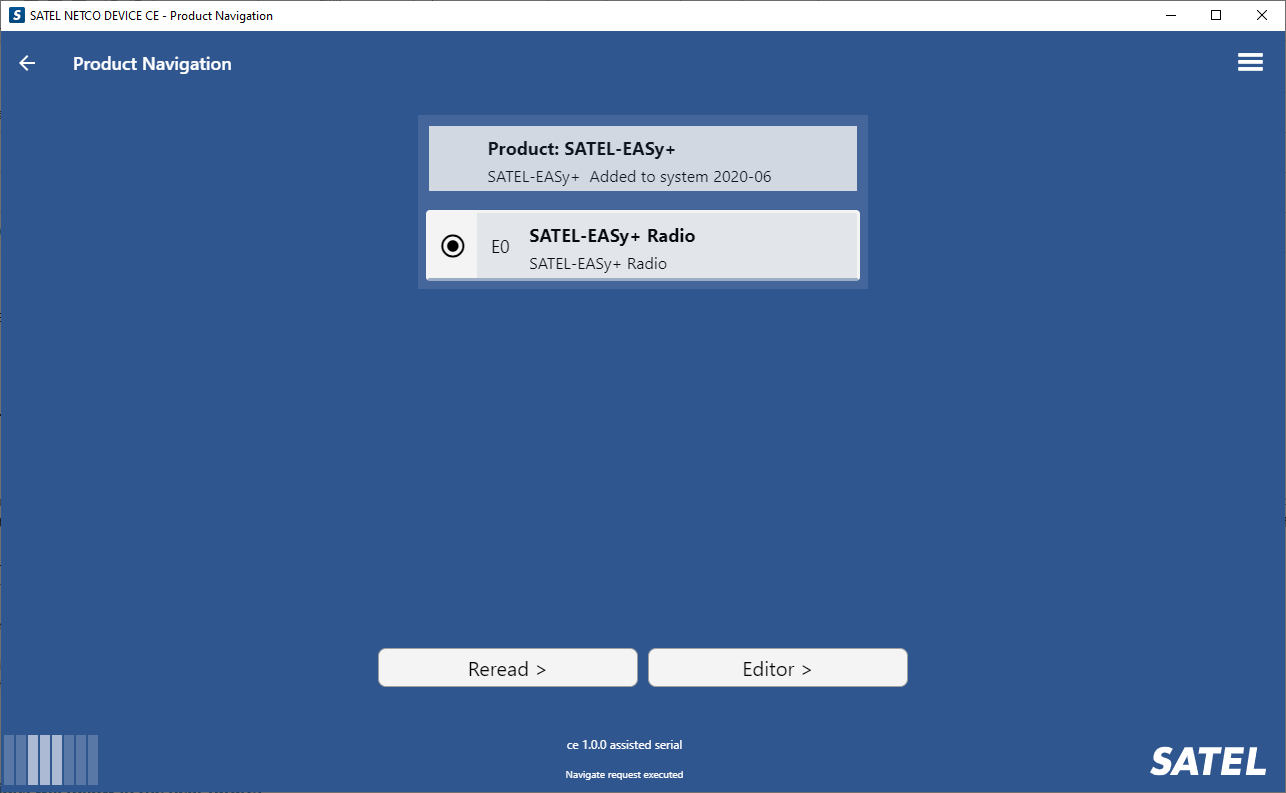
Task: Click the SATEL logo at the bottom right
Action: pyautogui.click(x=1208, y=762)
